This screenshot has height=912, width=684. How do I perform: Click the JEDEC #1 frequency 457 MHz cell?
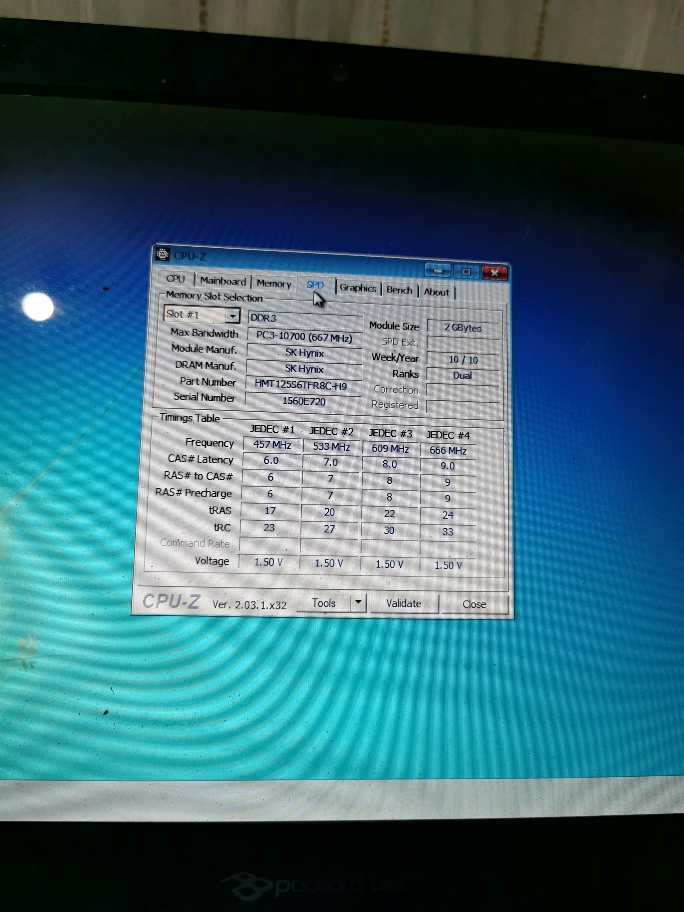(271, 444)
